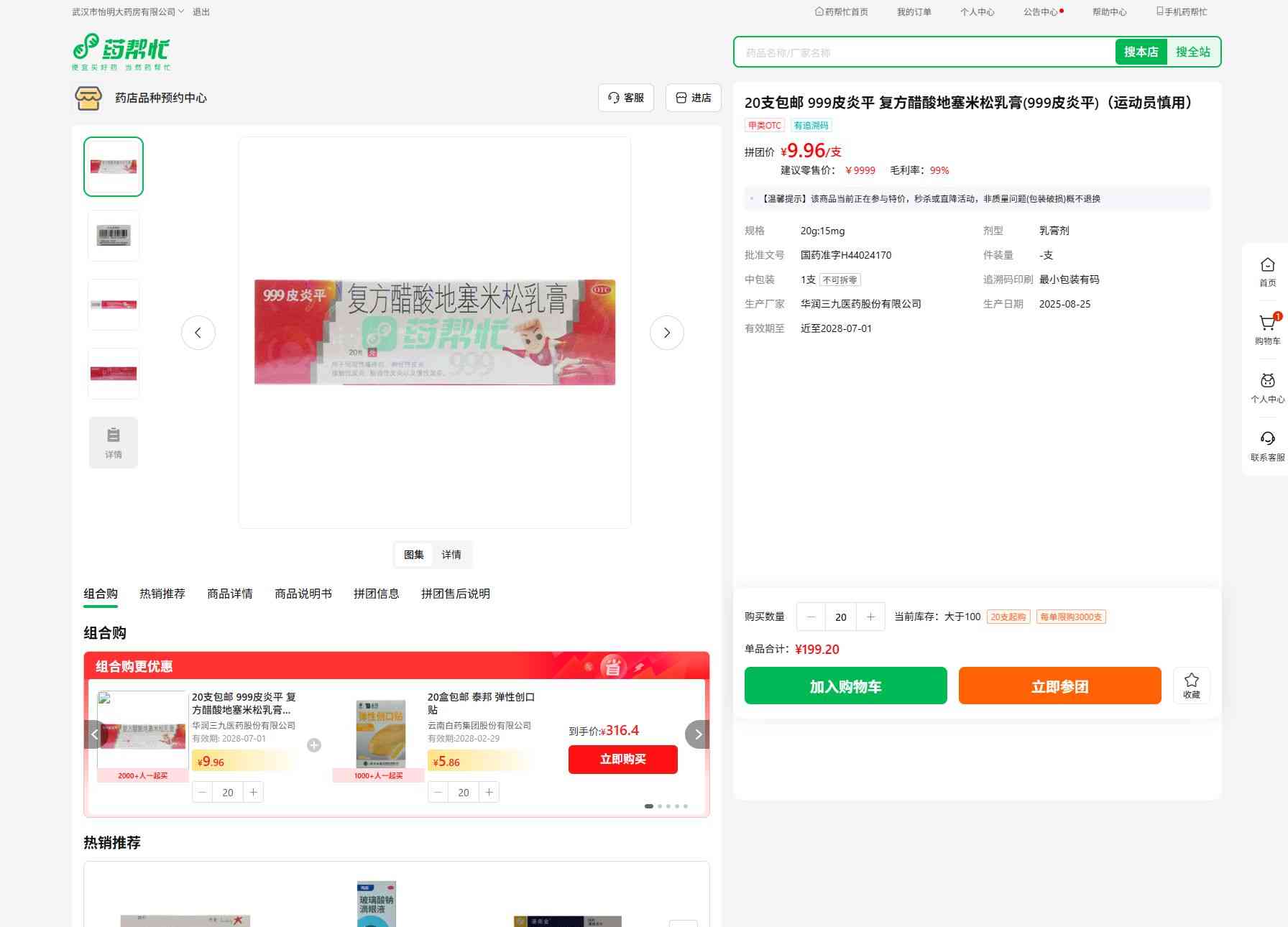
Task: Increase purchase quantity with plus button
Action: [x=870, y=617]
